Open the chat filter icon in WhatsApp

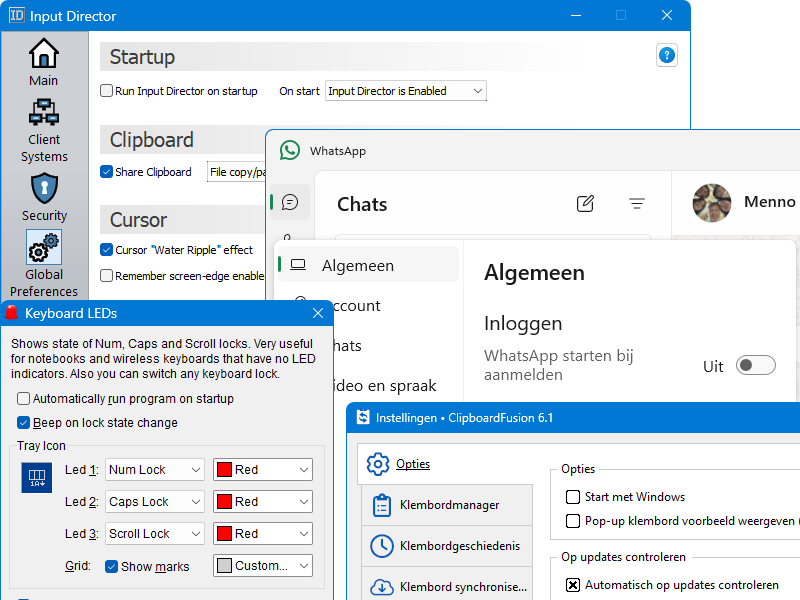637,204
